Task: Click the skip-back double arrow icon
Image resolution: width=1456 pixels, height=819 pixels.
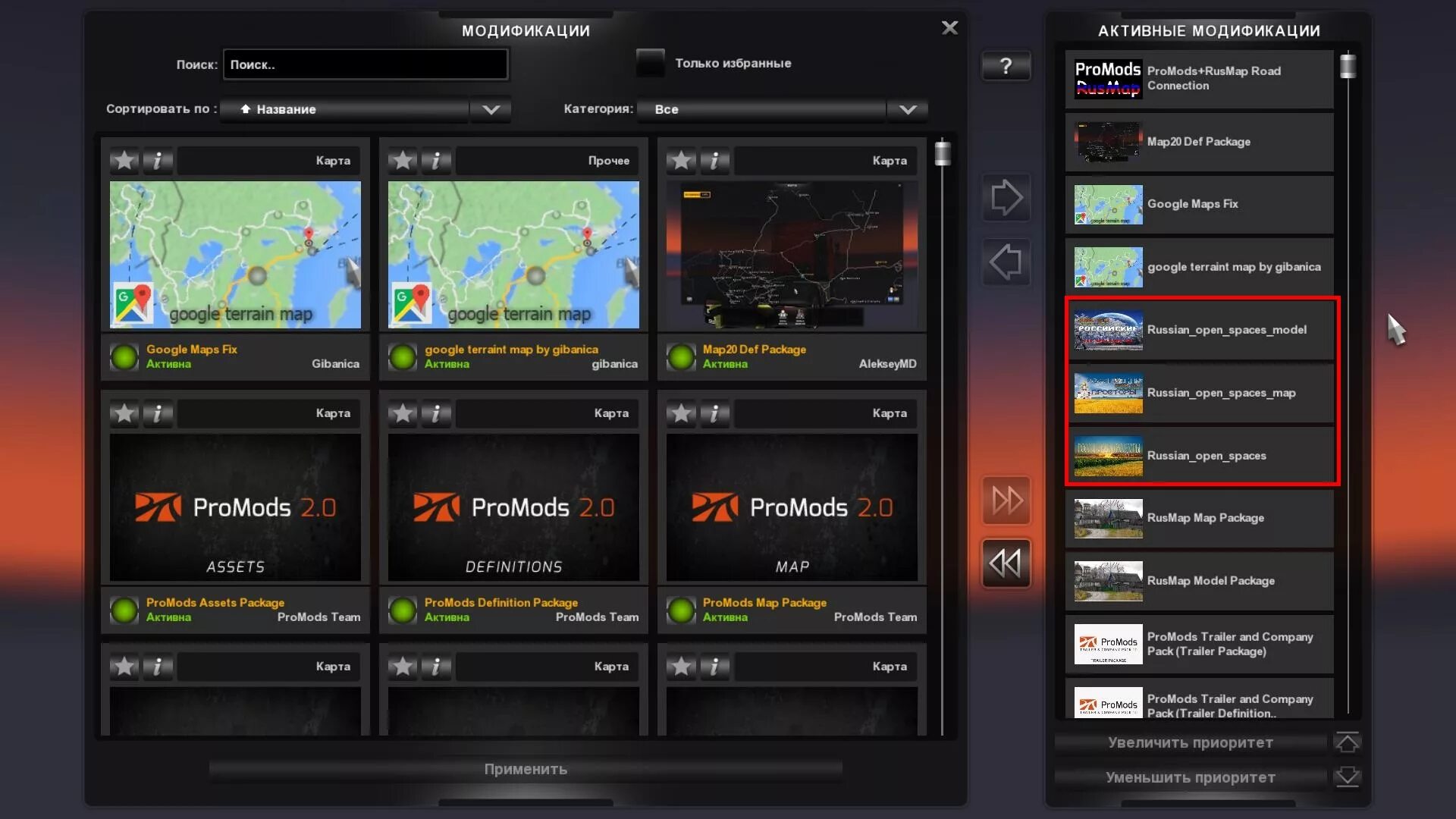Action: tap(1005, 563)
